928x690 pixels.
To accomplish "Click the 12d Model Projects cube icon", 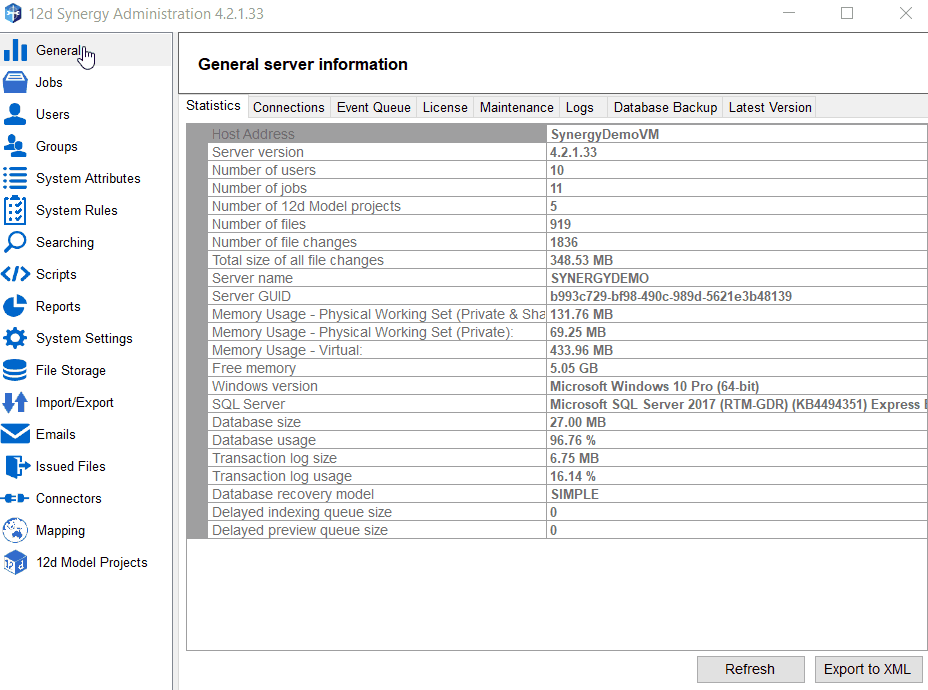I will tap(15, 562).
